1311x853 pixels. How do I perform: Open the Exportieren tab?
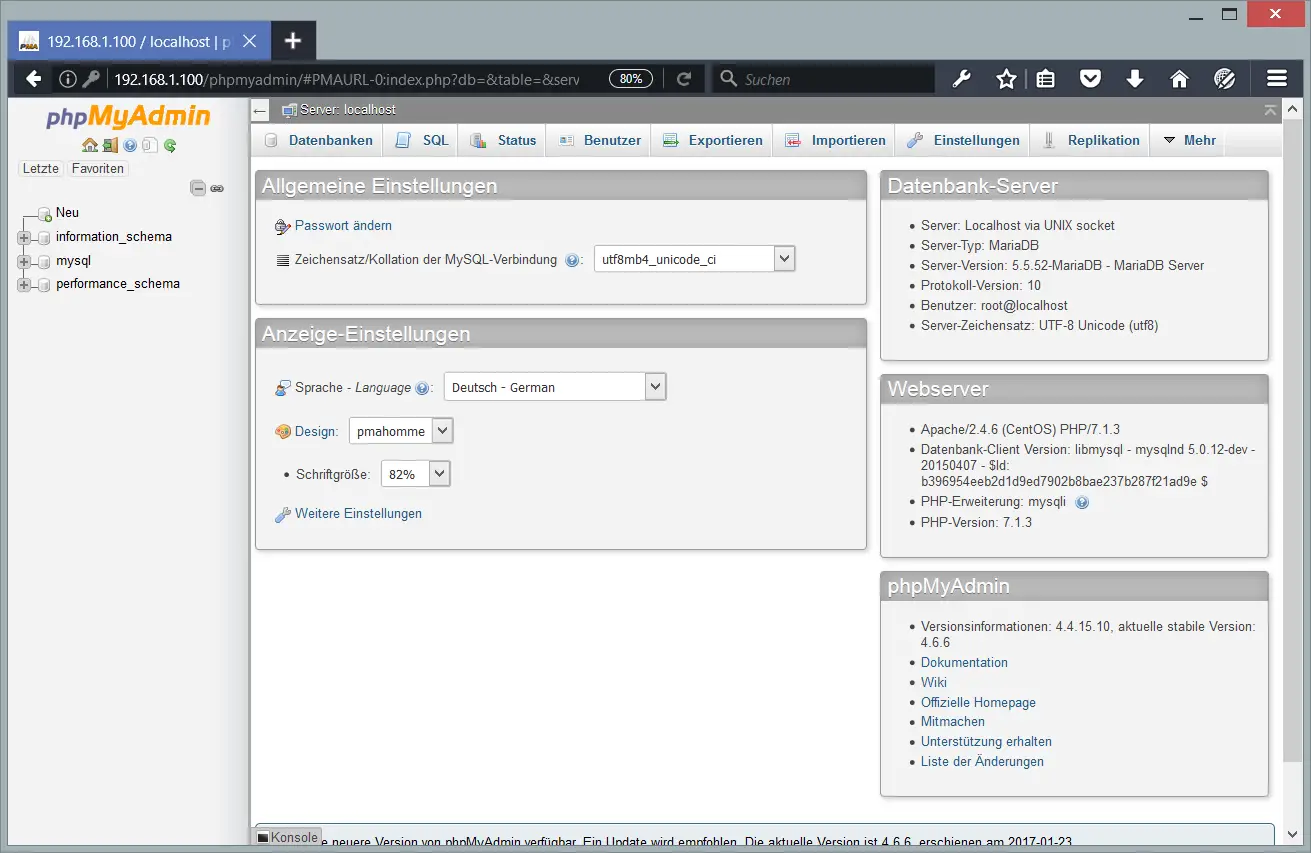pos(712,140)
